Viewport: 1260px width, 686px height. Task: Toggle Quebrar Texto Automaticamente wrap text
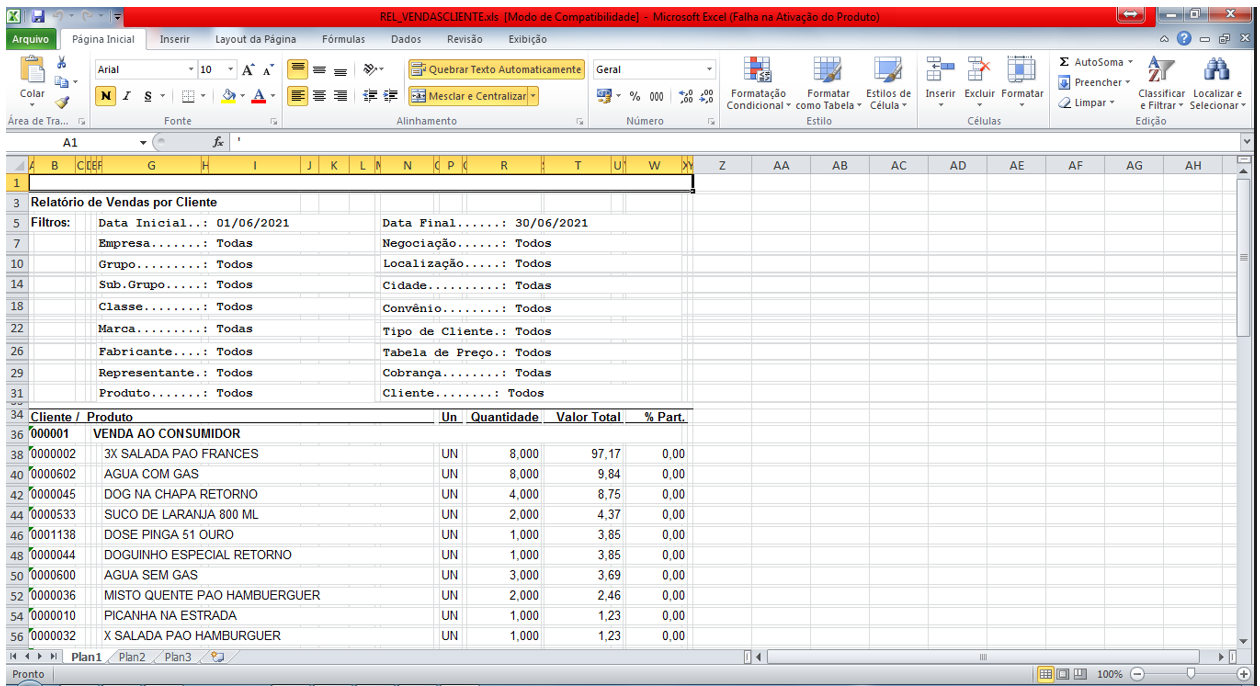click(x=496, y=70)
